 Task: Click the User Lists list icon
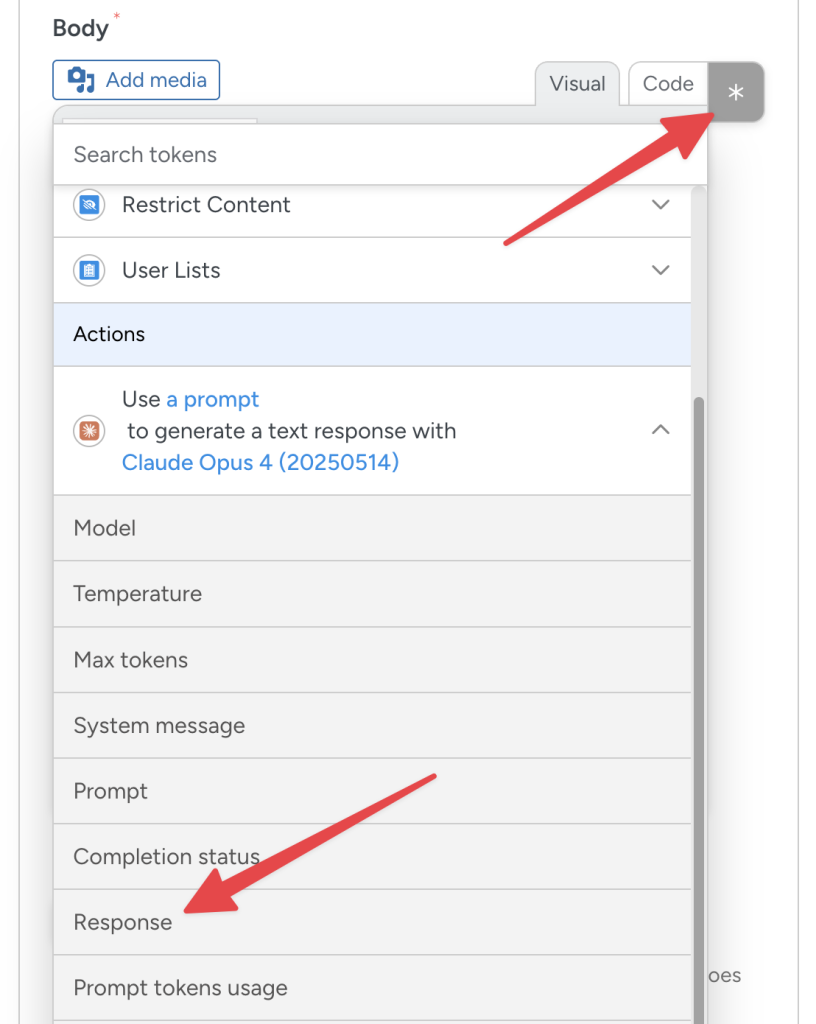[x=88, y=270]
